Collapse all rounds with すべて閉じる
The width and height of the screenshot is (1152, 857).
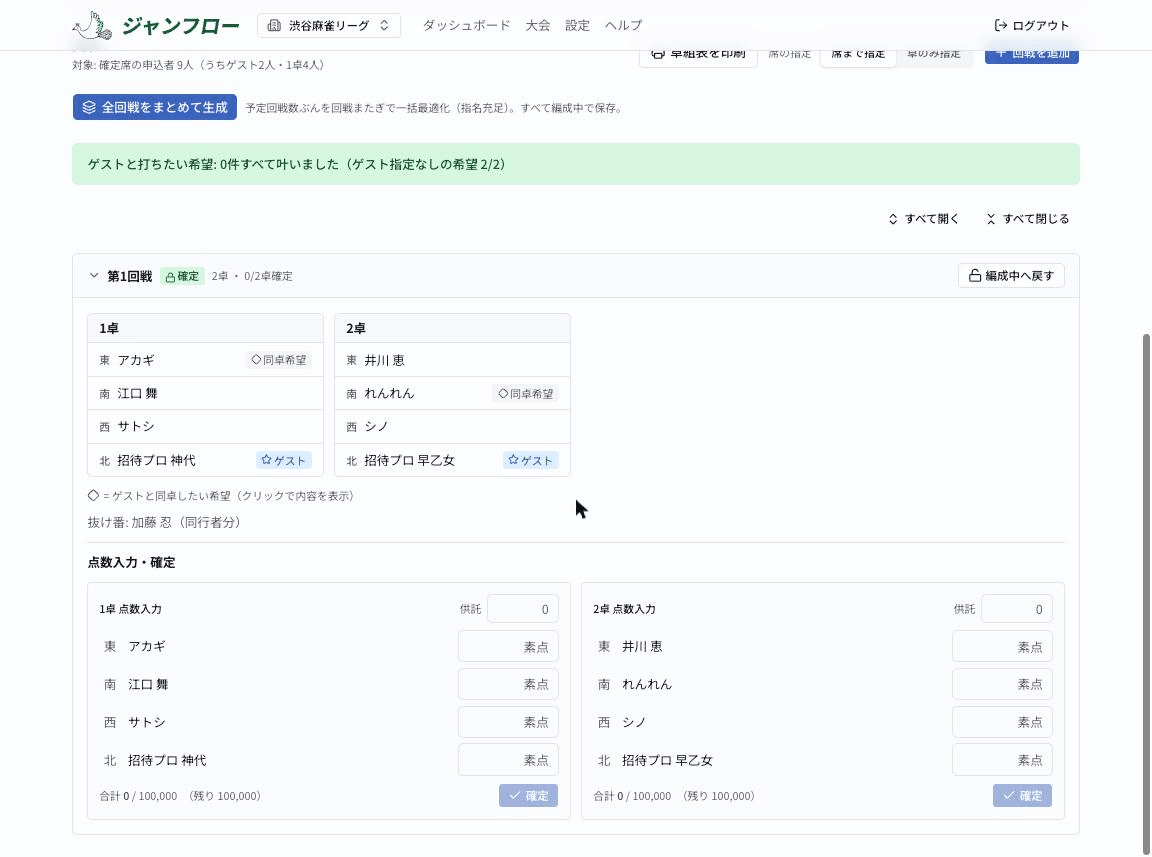1027,219
